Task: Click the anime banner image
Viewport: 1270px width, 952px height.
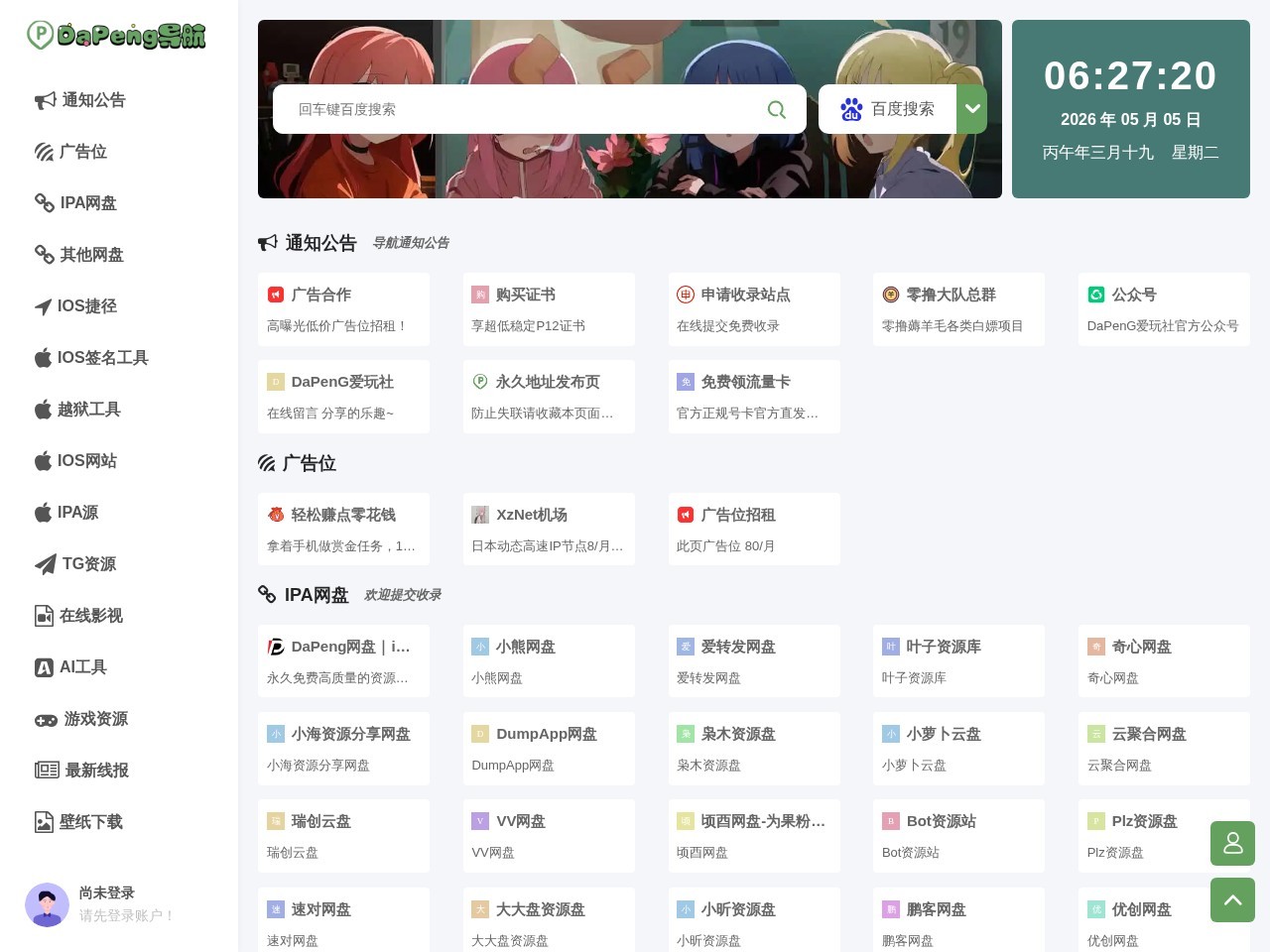Action: [x=630, y=109]
